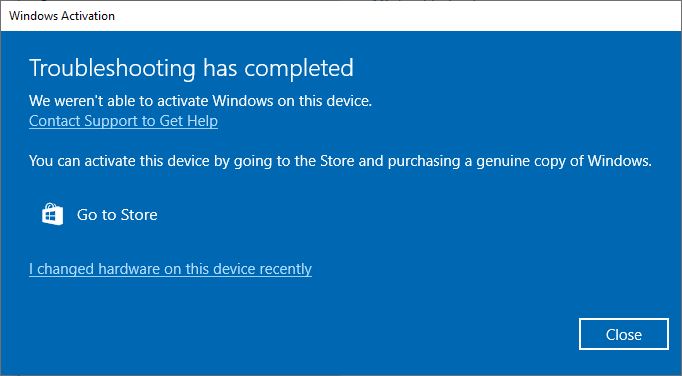The height and width of the screenshot is (376, 682).
Task: Click the word Store next to bag icon
Action: point(139,215)
